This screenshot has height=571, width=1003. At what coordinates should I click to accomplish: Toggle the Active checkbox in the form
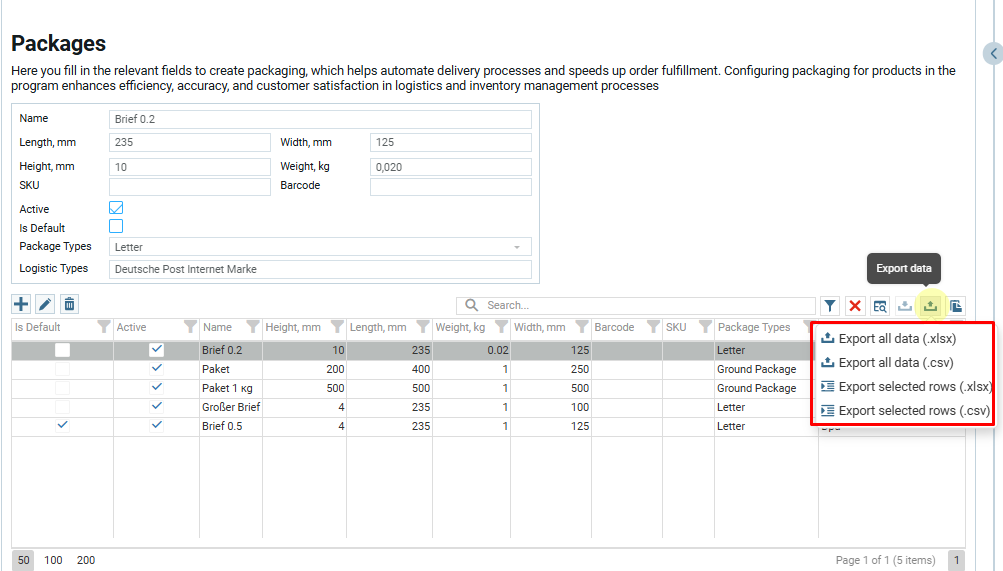pos(116,208)
